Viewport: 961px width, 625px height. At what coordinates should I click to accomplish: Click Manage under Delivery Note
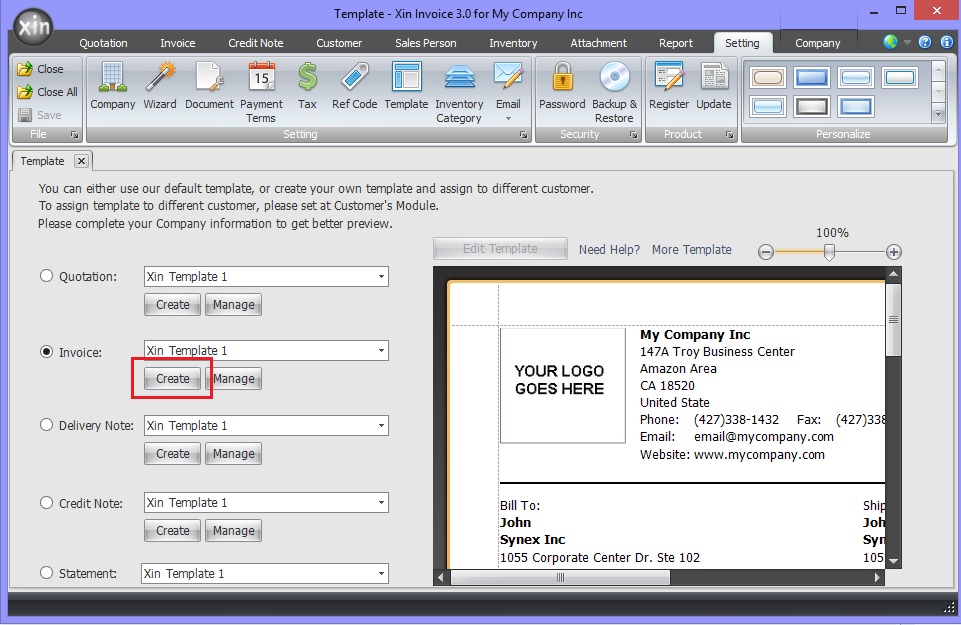[x=234, y=453]
